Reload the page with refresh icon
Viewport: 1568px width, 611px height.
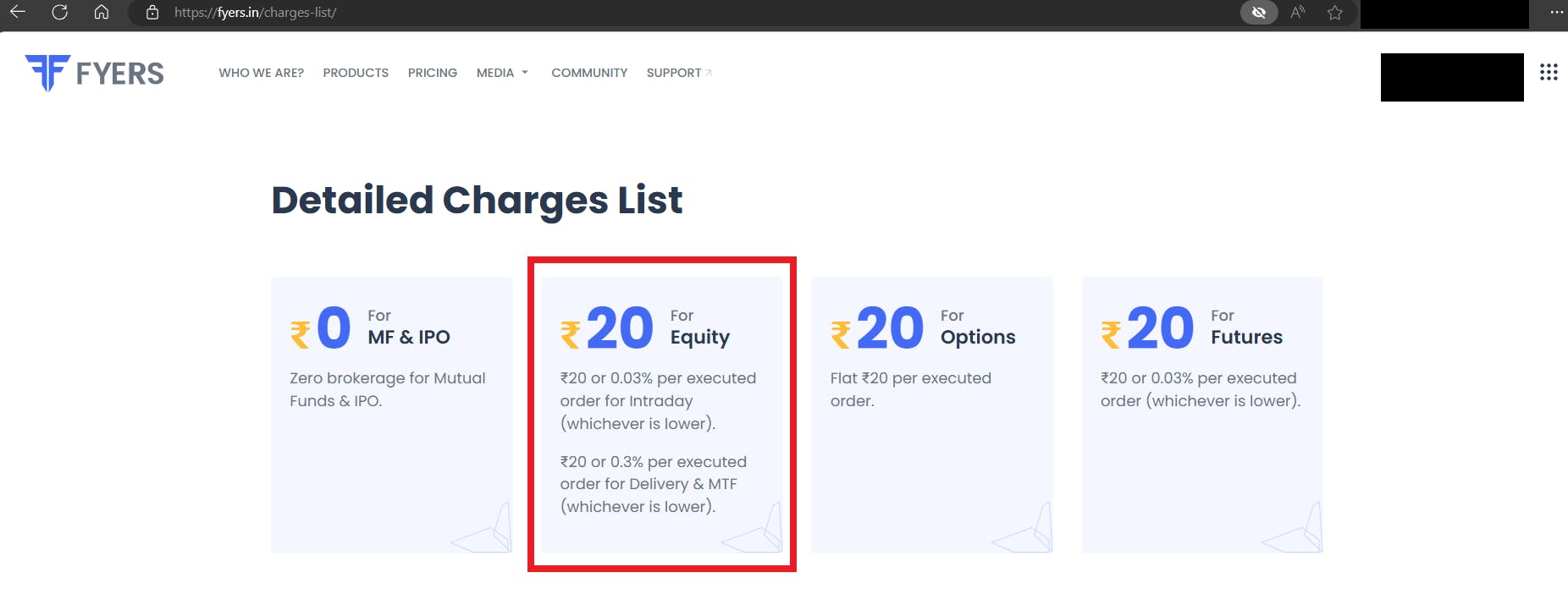point(59,12)
